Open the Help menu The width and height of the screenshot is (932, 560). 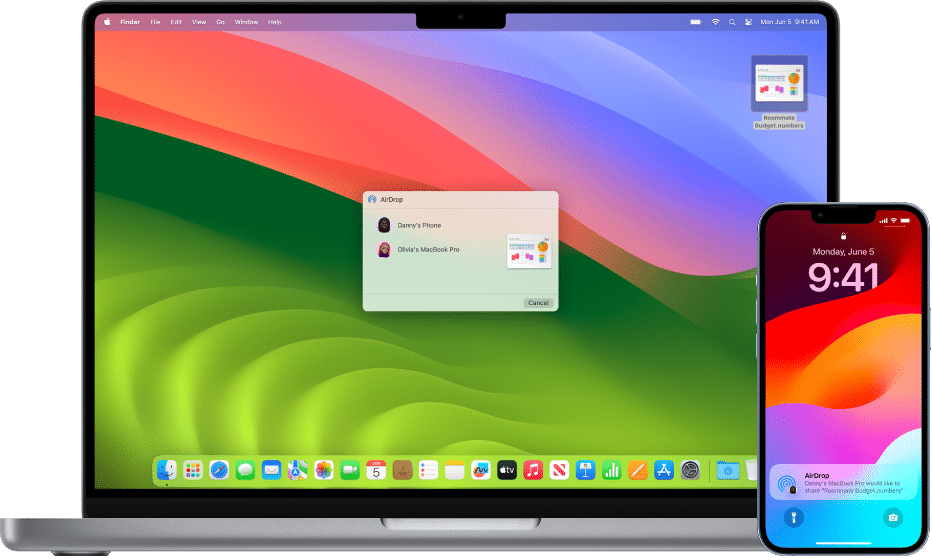click(275, 22)
